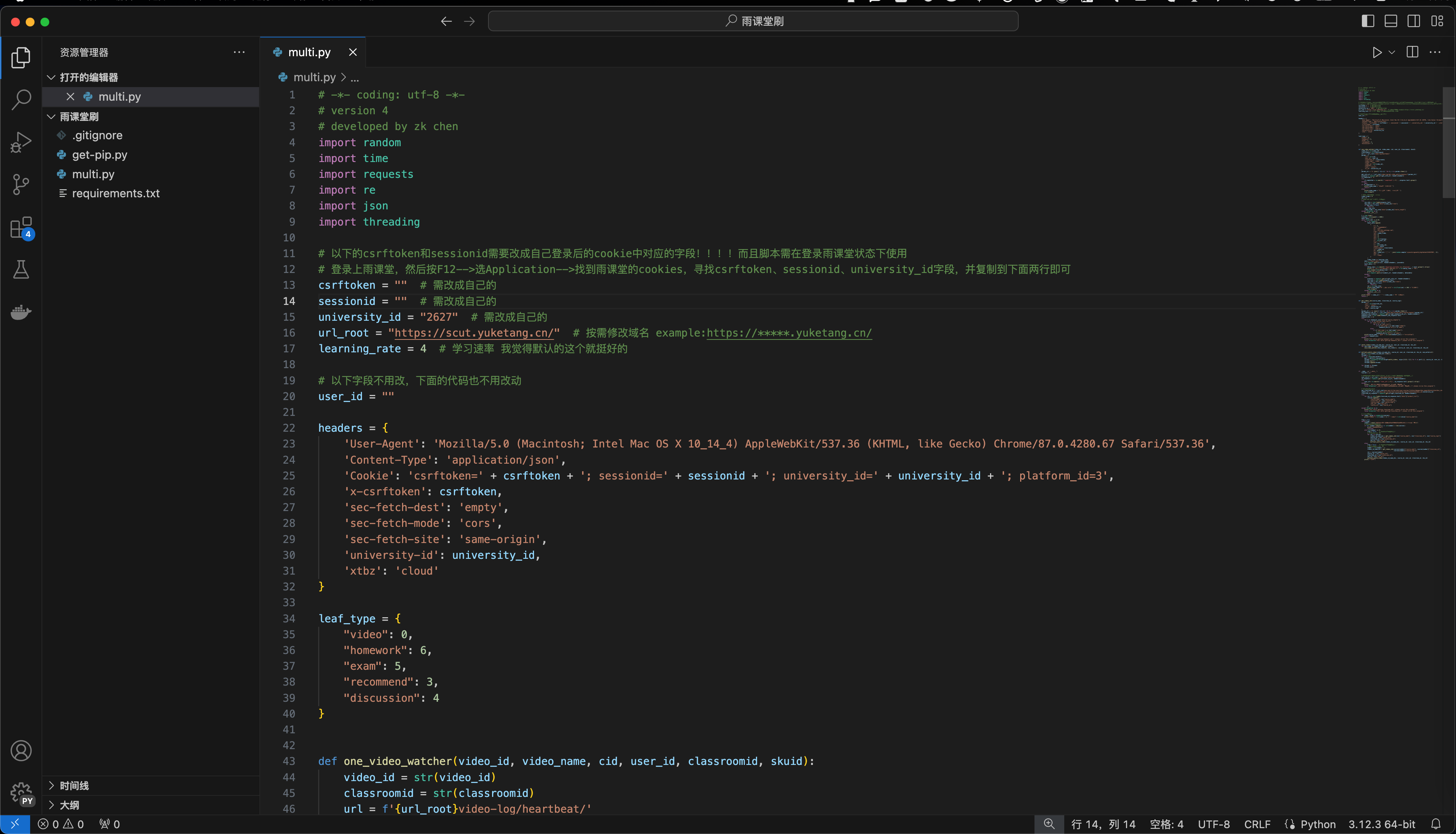
Task: Toggle the primary sidebar layout button
Action: click(x=1368, y=21)
